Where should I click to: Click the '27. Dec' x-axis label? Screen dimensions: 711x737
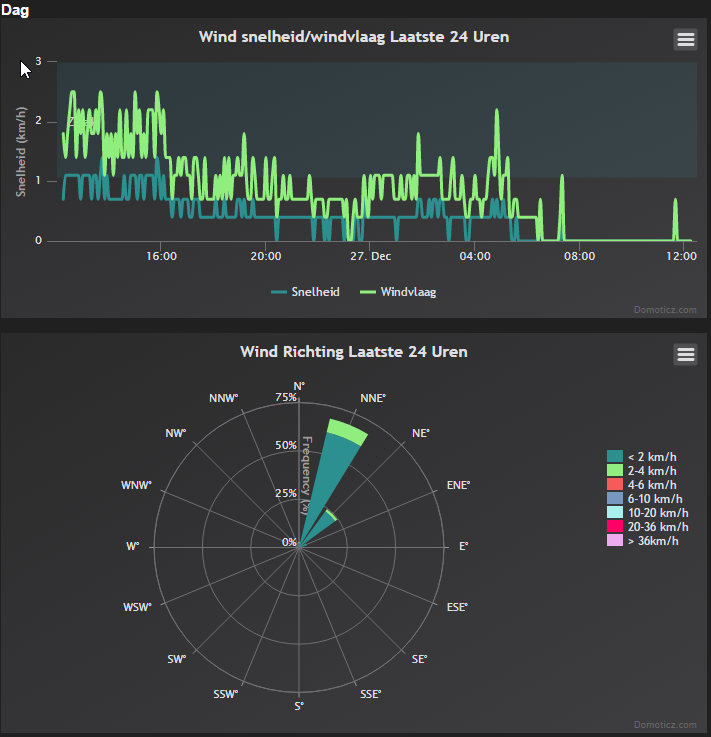pyautogui.click(x=370, y=256)
